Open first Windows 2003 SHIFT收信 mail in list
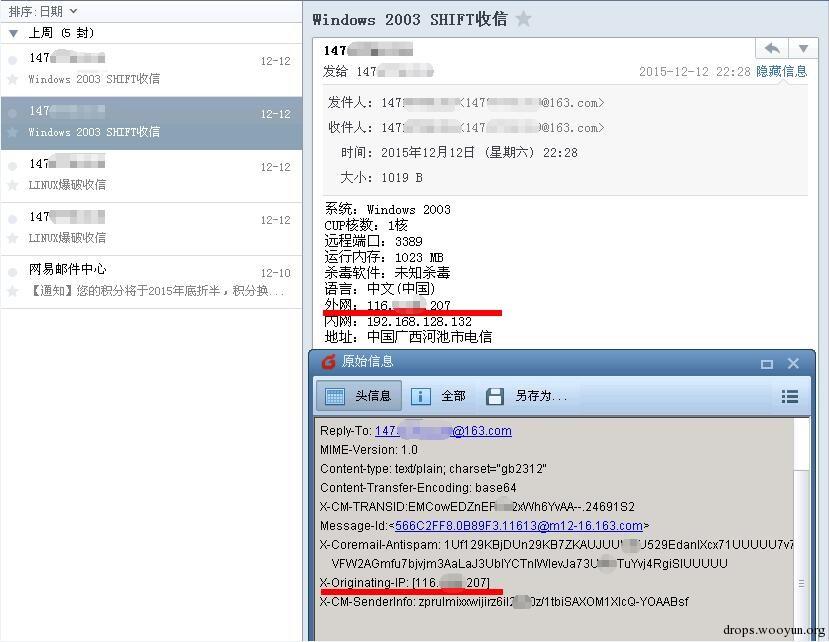Viewport: 829px width, 642px height. pyautogui.click(x=151, y=70)
